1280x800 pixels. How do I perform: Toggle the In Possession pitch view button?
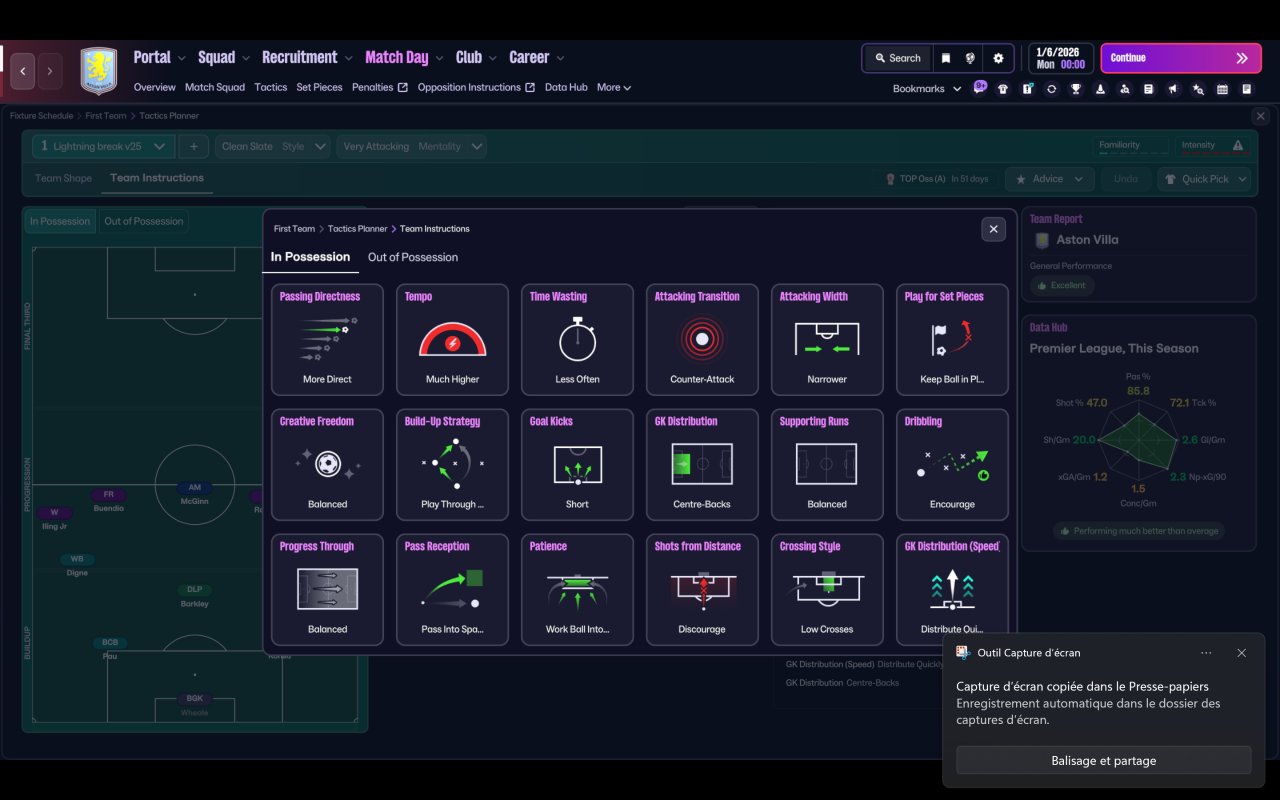(x=60, y=221)
